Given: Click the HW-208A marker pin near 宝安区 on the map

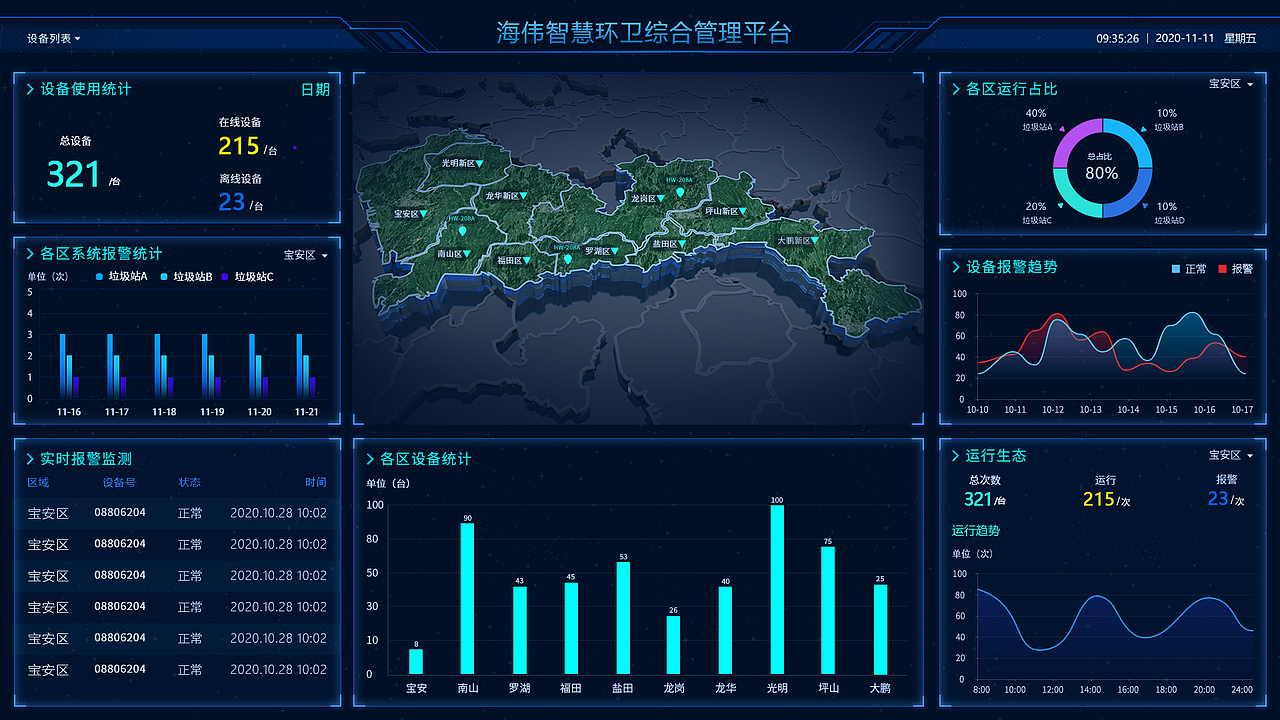Looking at the screenshot, I should 462,230.
